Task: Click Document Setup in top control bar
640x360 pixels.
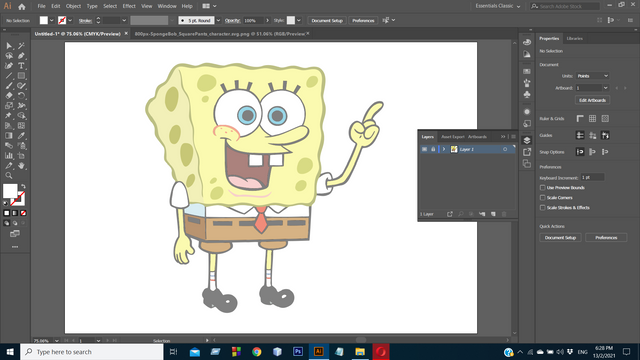Action: coord(327,20)
